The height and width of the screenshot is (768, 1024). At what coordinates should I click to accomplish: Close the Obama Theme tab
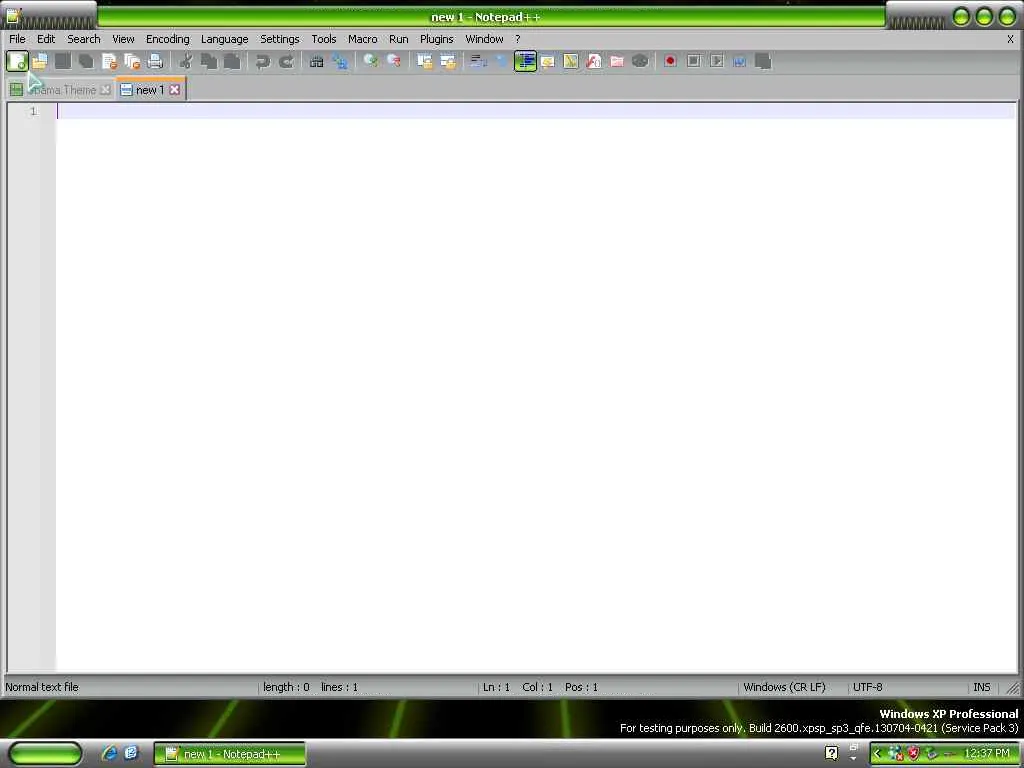[105, 90]
